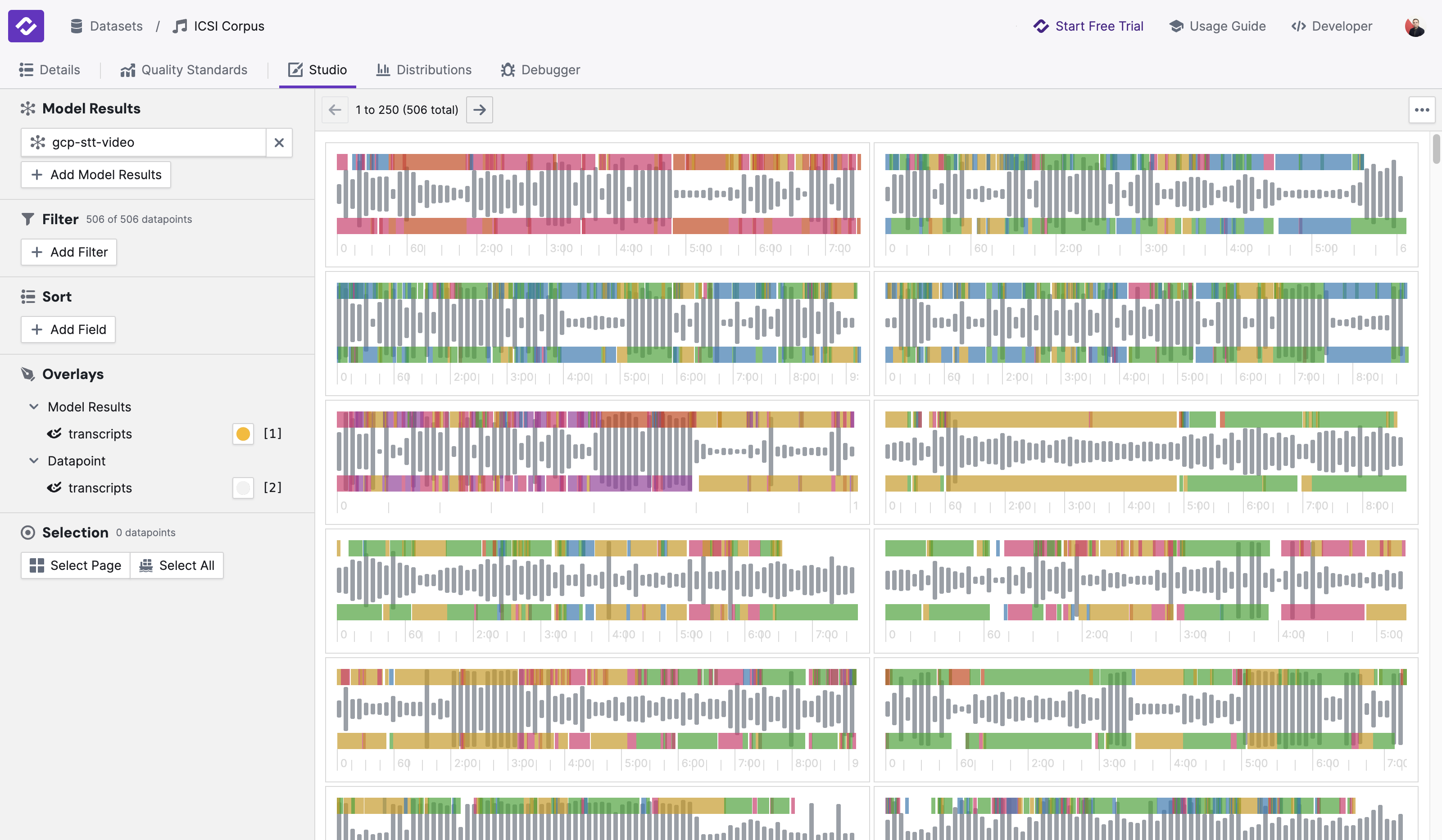The width and height of the screenshot is (1442, 840).
Task: Click the white Datapoint transcripts swatch
Action: coord(243,488)
